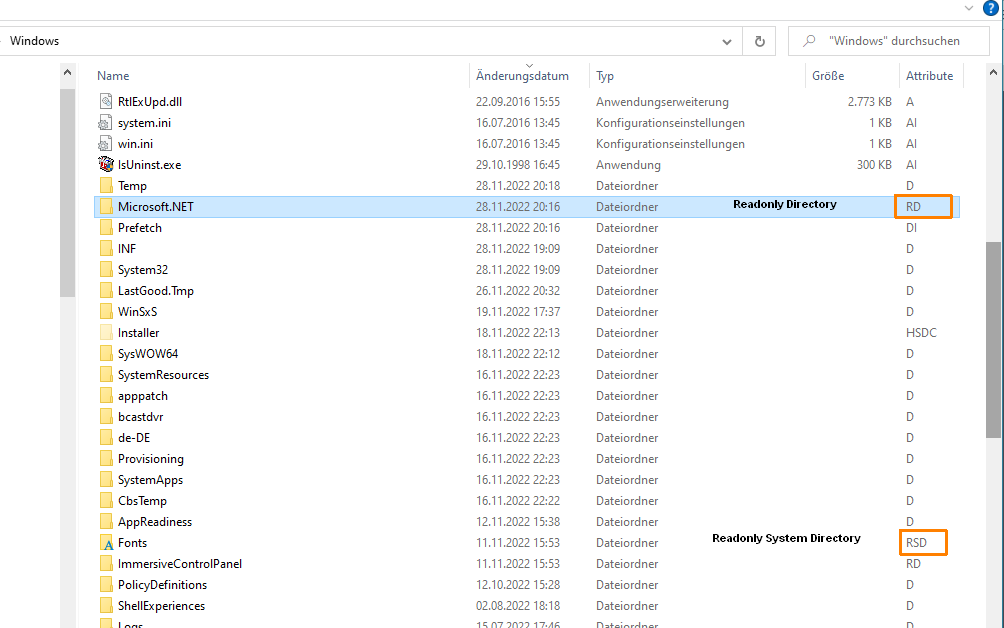Click the System32 folder icon
Viewport: 1004px width, 628px height.
(107, 270)
